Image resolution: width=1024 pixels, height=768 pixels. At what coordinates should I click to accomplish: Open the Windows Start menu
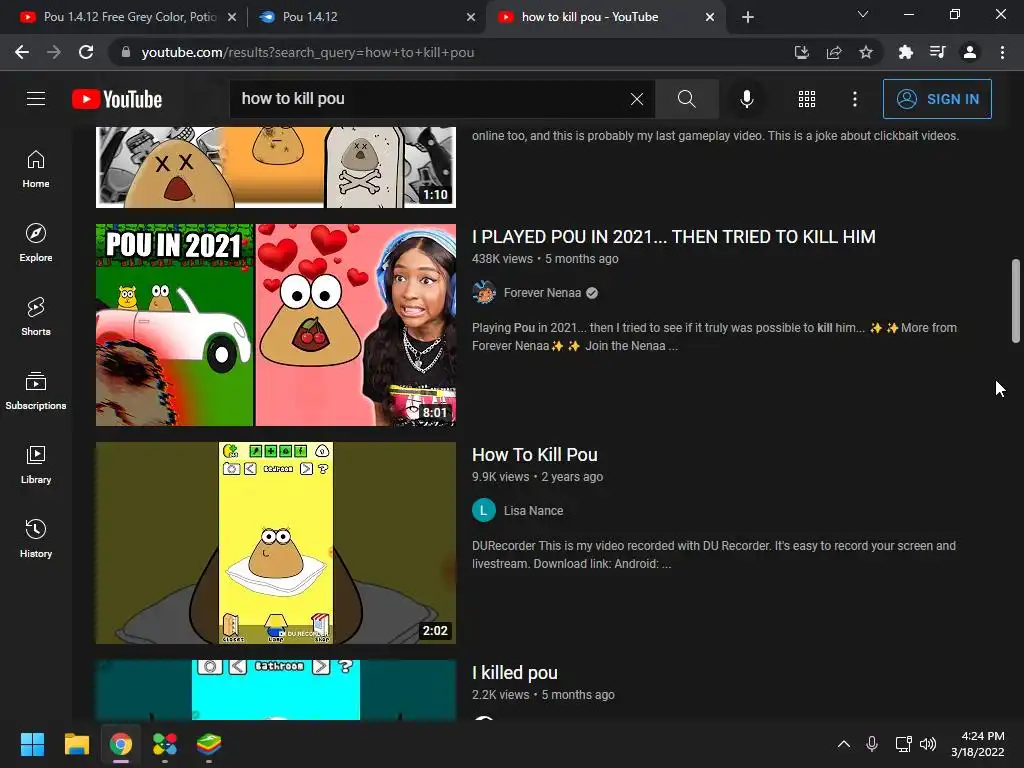click(32, 744)
